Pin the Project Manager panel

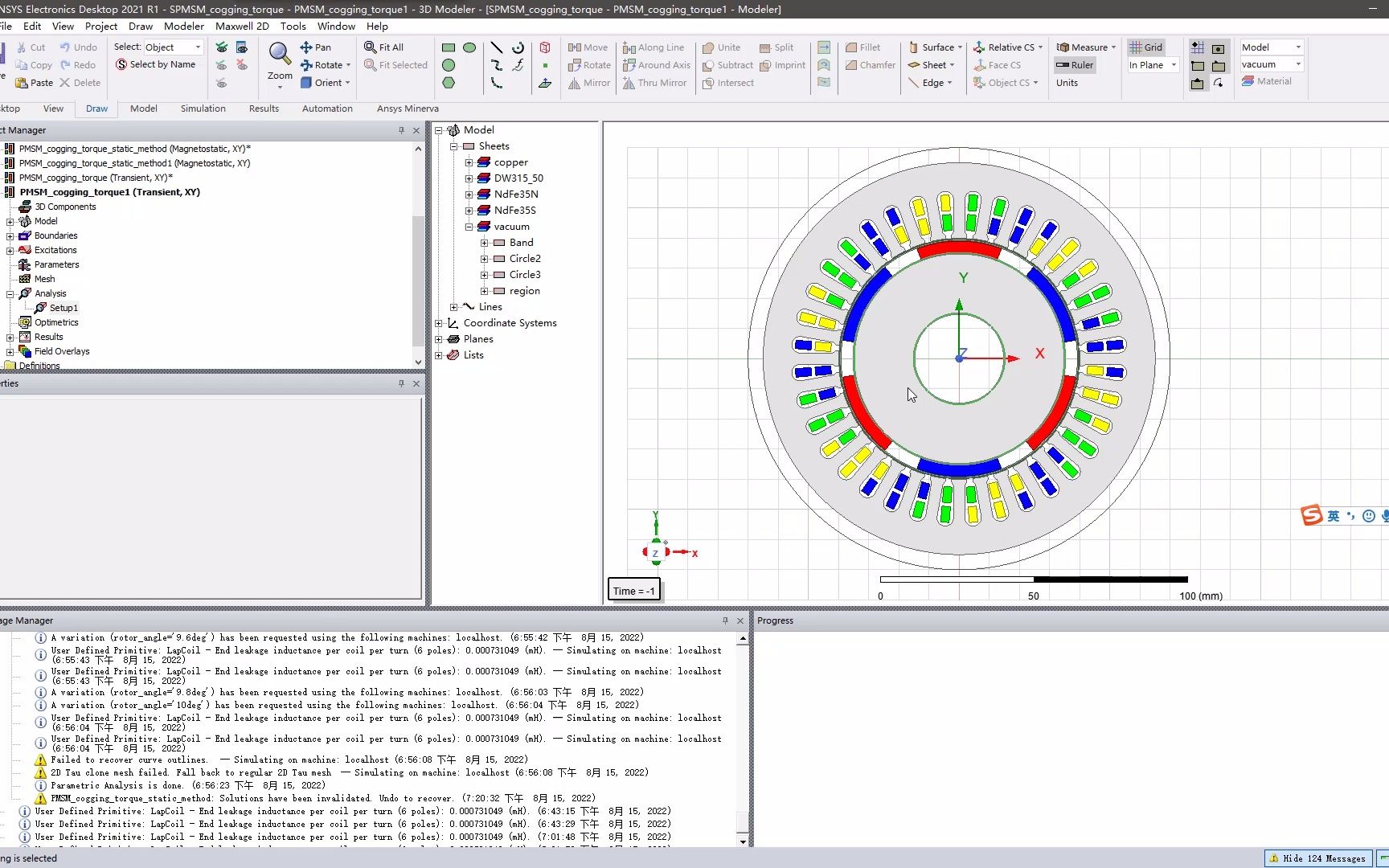(x=401, y=130)
